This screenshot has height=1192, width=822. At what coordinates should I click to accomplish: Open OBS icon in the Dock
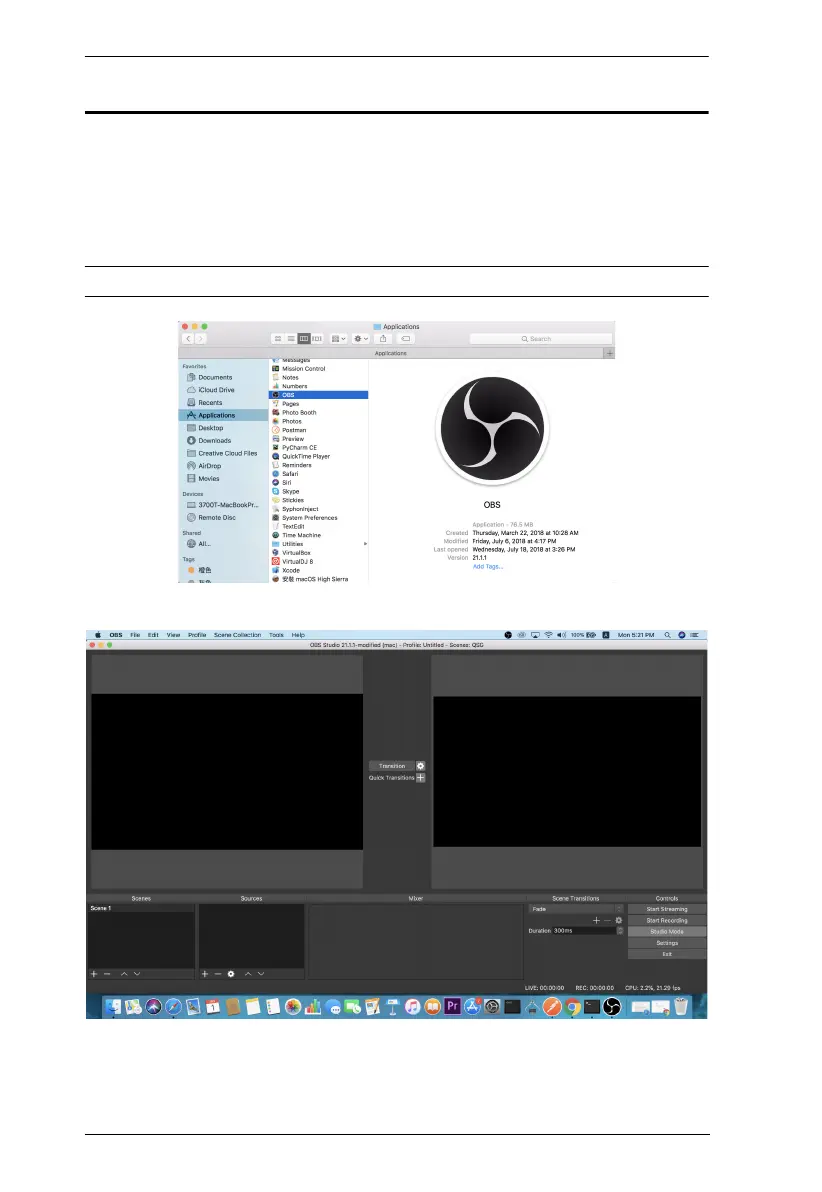point(613,1008)
